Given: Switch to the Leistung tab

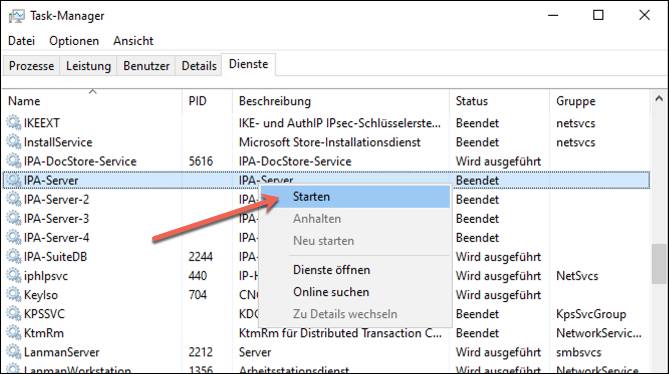Looking at the screenshot, I should pyautogui.click(x=88, y=66).
